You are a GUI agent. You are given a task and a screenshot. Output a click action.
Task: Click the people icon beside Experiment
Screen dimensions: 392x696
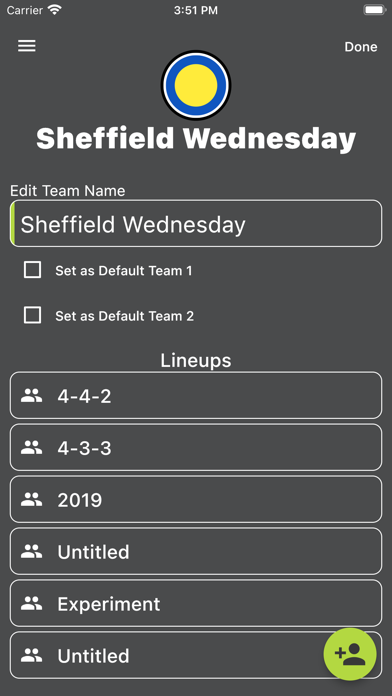click(32, 603)
